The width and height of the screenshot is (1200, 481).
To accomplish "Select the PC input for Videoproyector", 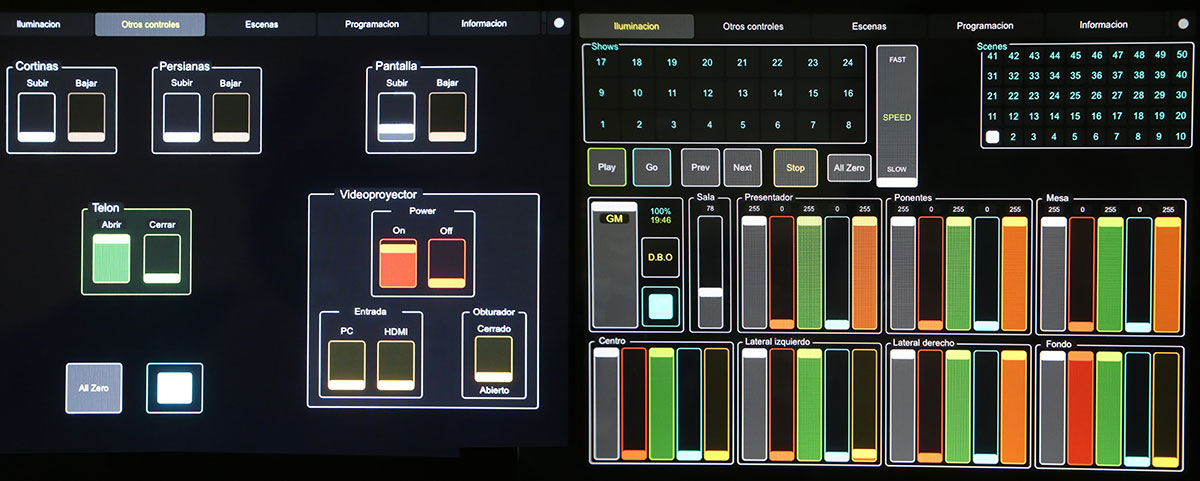I will pyautogui.click(x=345, y=364).
